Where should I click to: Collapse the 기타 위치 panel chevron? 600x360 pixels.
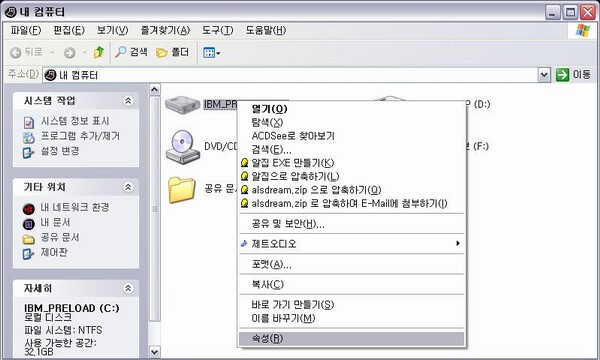(128, 187)
